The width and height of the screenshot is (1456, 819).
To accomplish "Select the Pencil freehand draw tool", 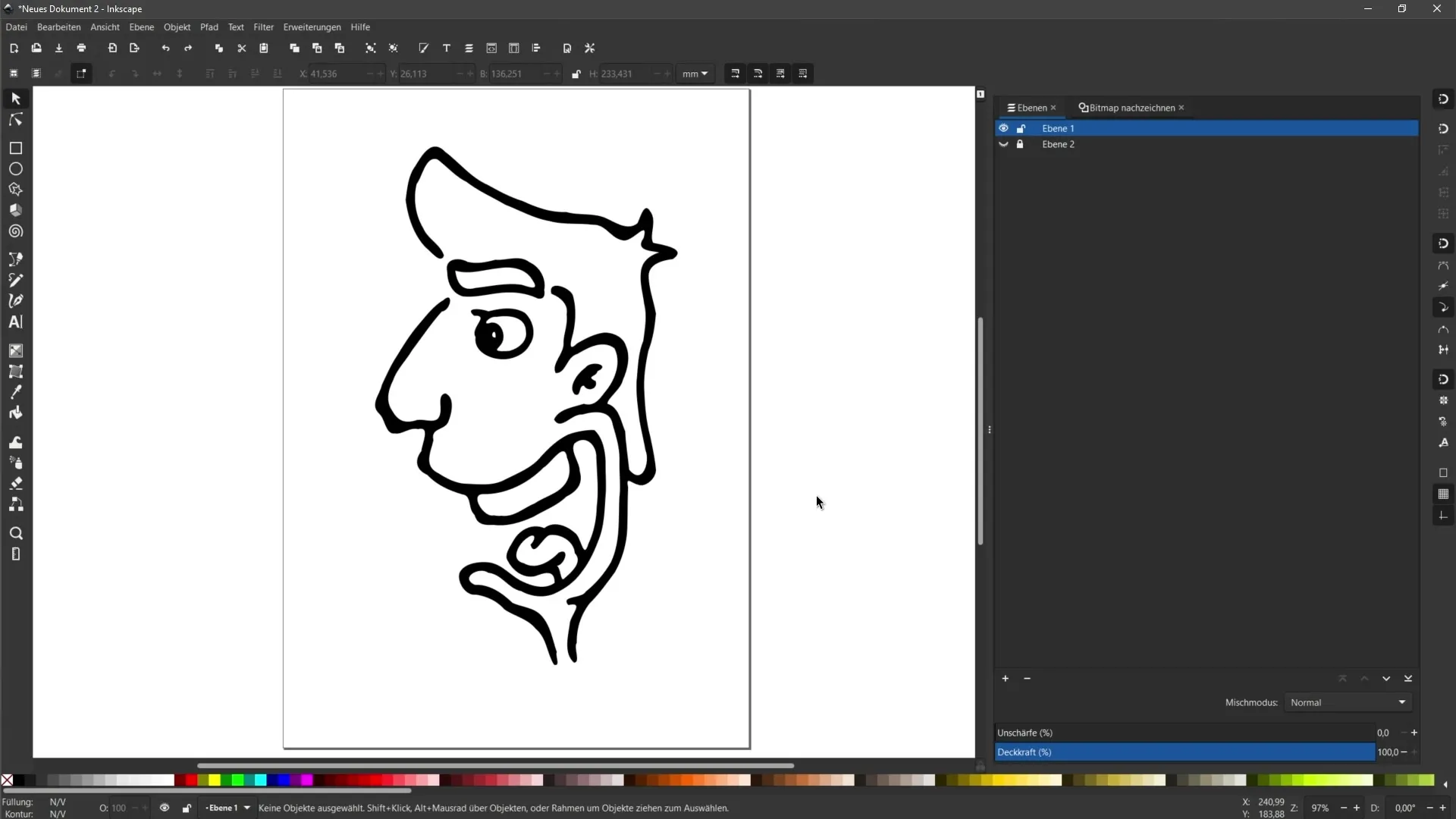I will 15,280.
